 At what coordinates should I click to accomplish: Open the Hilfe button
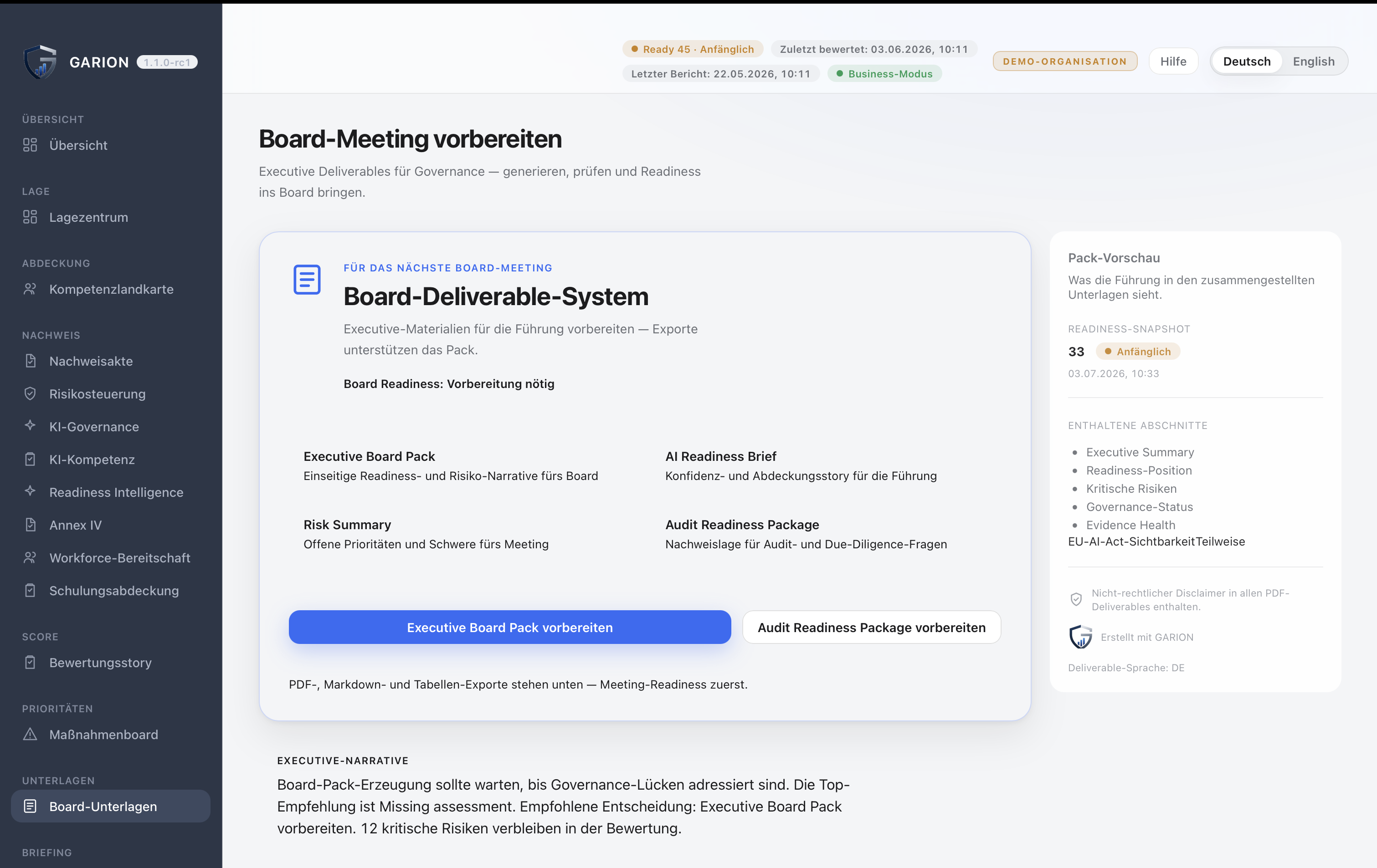pos(1173,61)
